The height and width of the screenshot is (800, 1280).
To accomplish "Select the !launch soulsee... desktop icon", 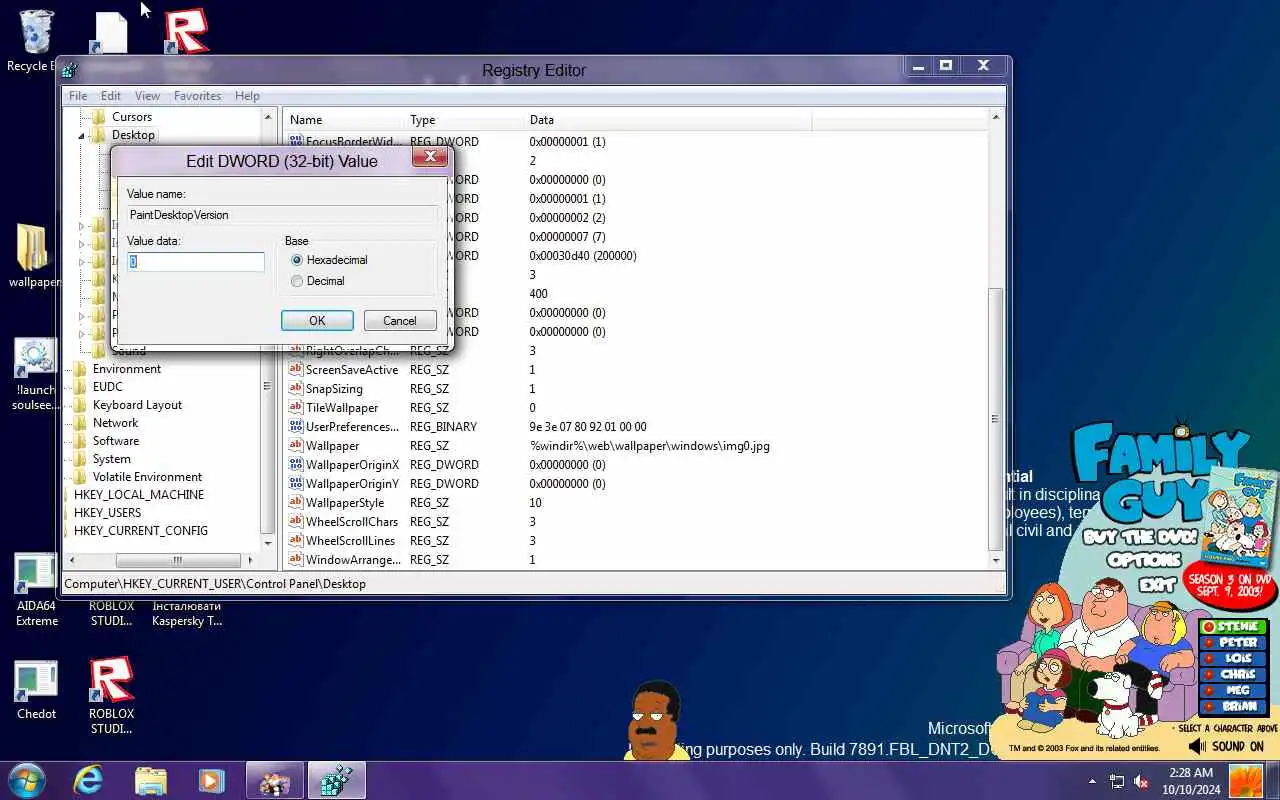I will point(36,375).
